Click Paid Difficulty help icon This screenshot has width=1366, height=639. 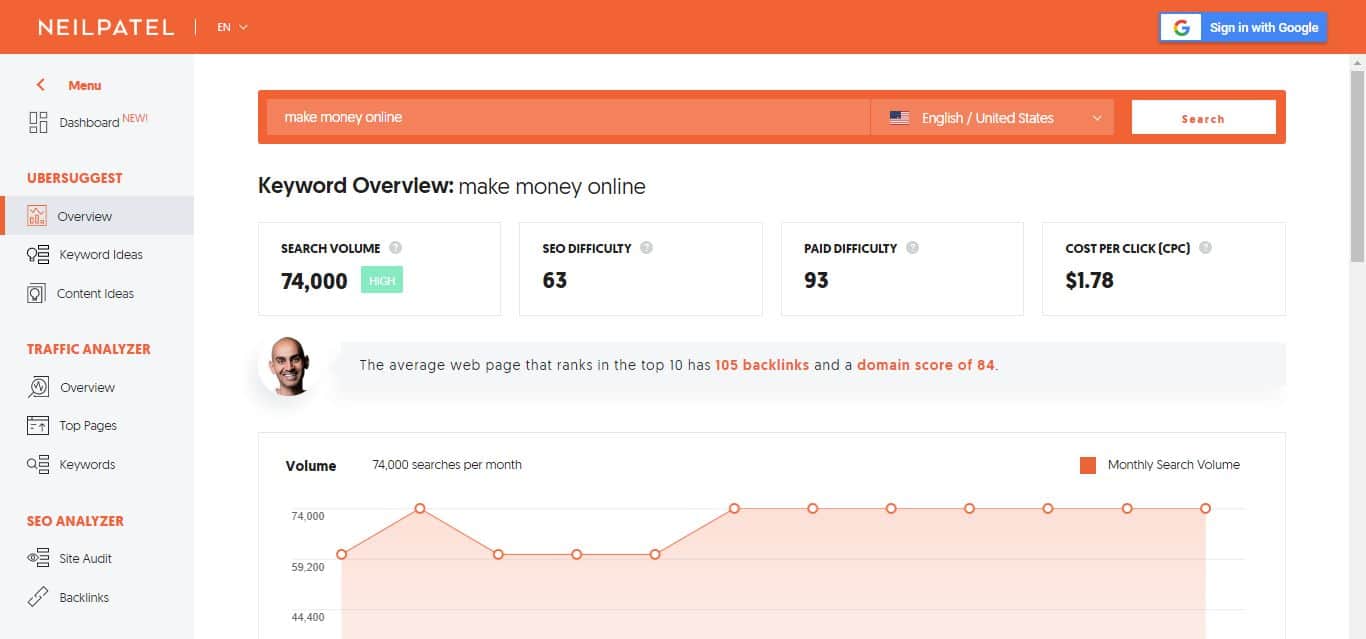pyautogui.click(x=912, y=248)
